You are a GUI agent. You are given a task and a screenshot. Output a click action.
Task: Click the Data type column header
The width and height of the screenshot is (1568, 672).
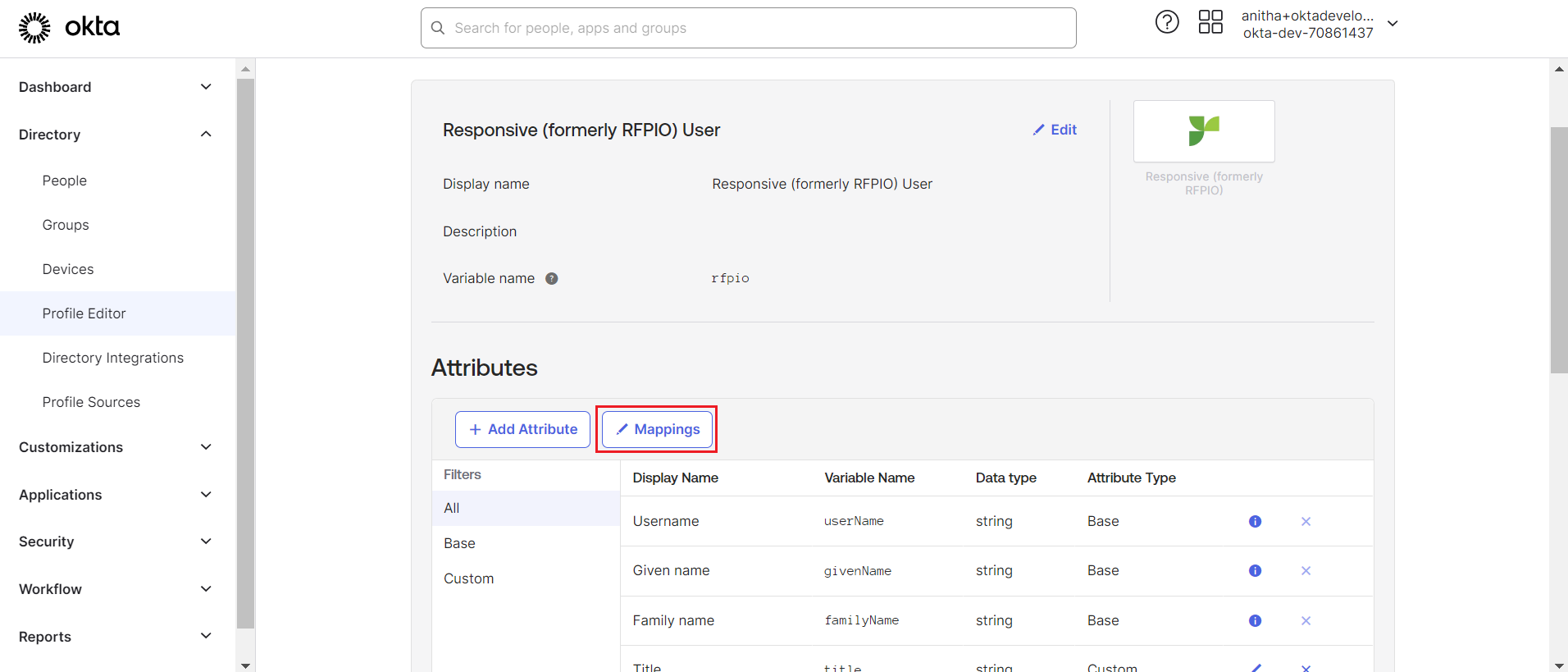click(x=1005, y=478)
